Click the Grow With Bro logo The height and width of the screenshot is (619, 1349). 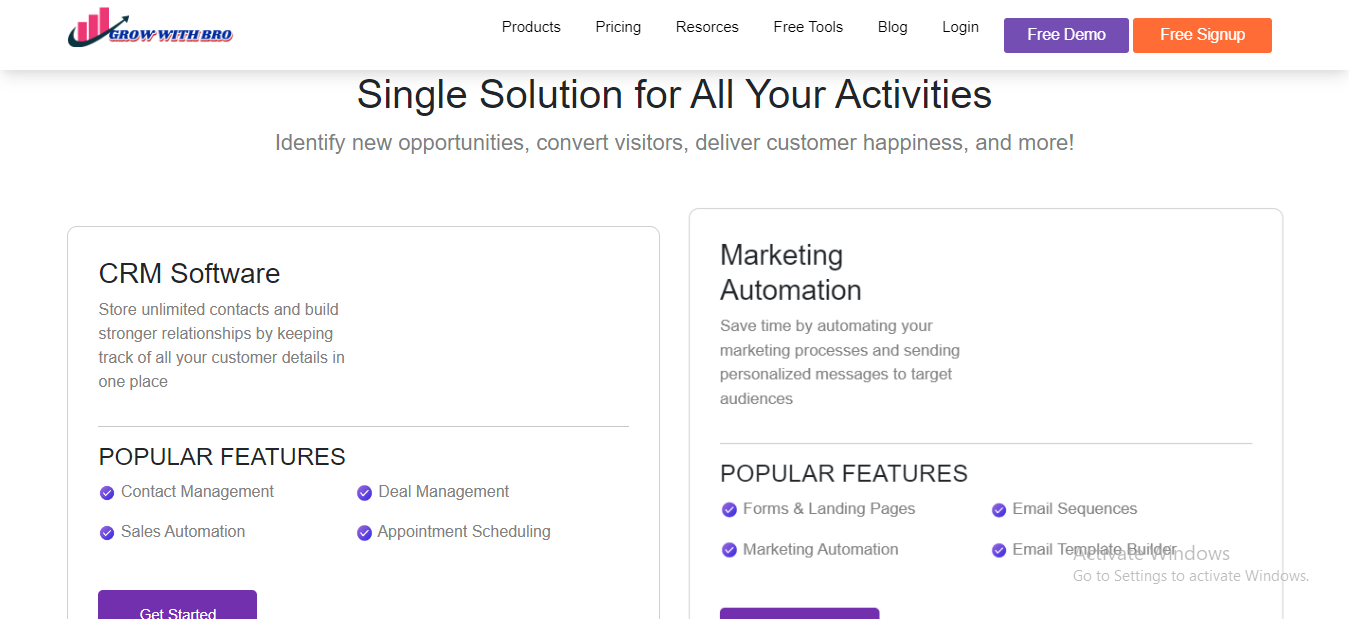point(150,29)
